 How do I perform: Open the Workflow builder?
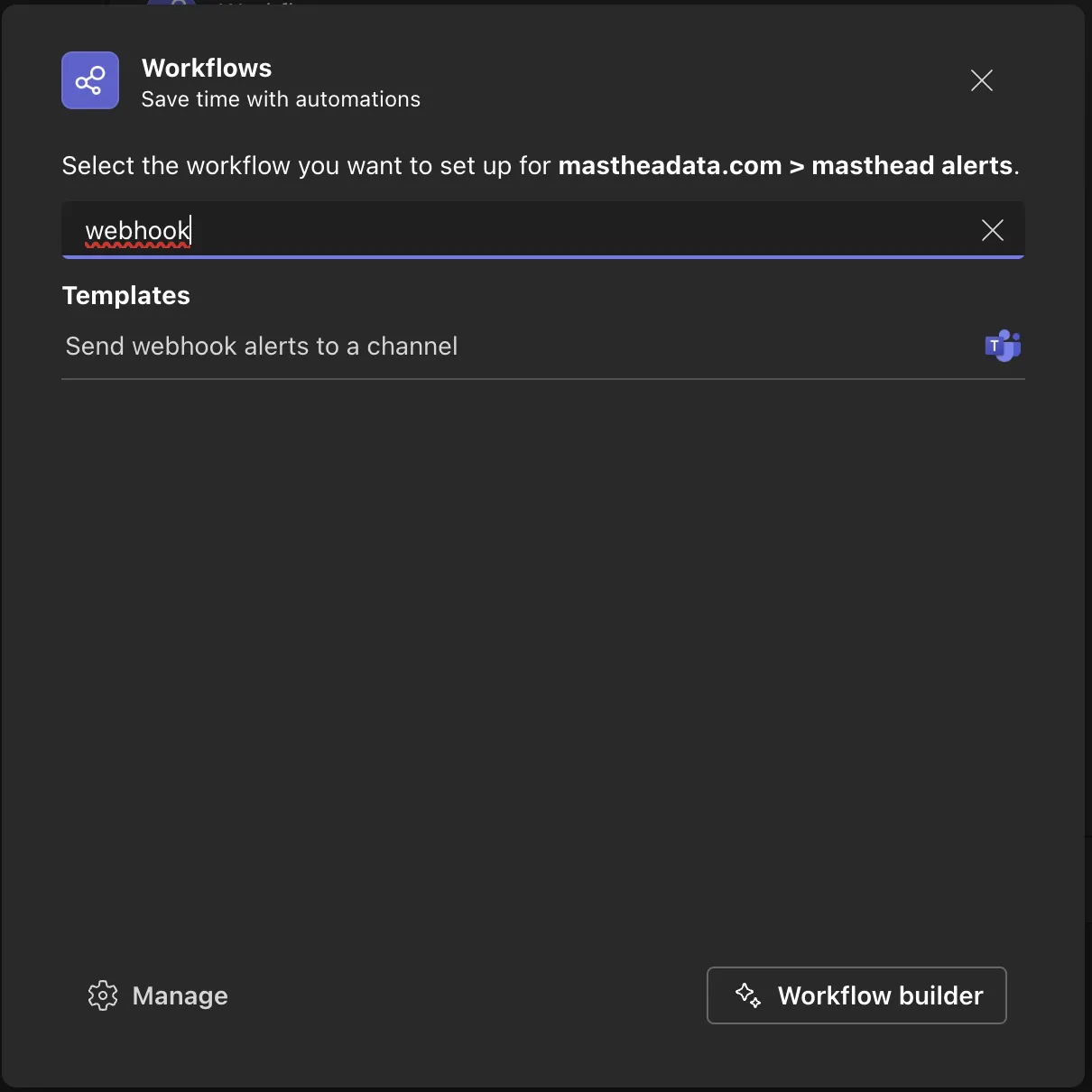[x=856, y=995]
